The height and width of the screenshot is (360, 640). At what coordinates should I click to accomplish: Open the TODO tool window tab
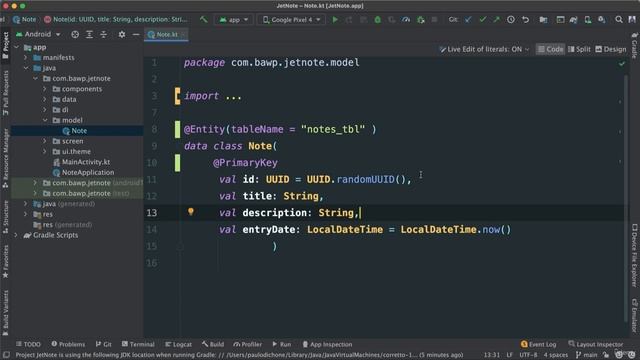click(x=28, y=344)
